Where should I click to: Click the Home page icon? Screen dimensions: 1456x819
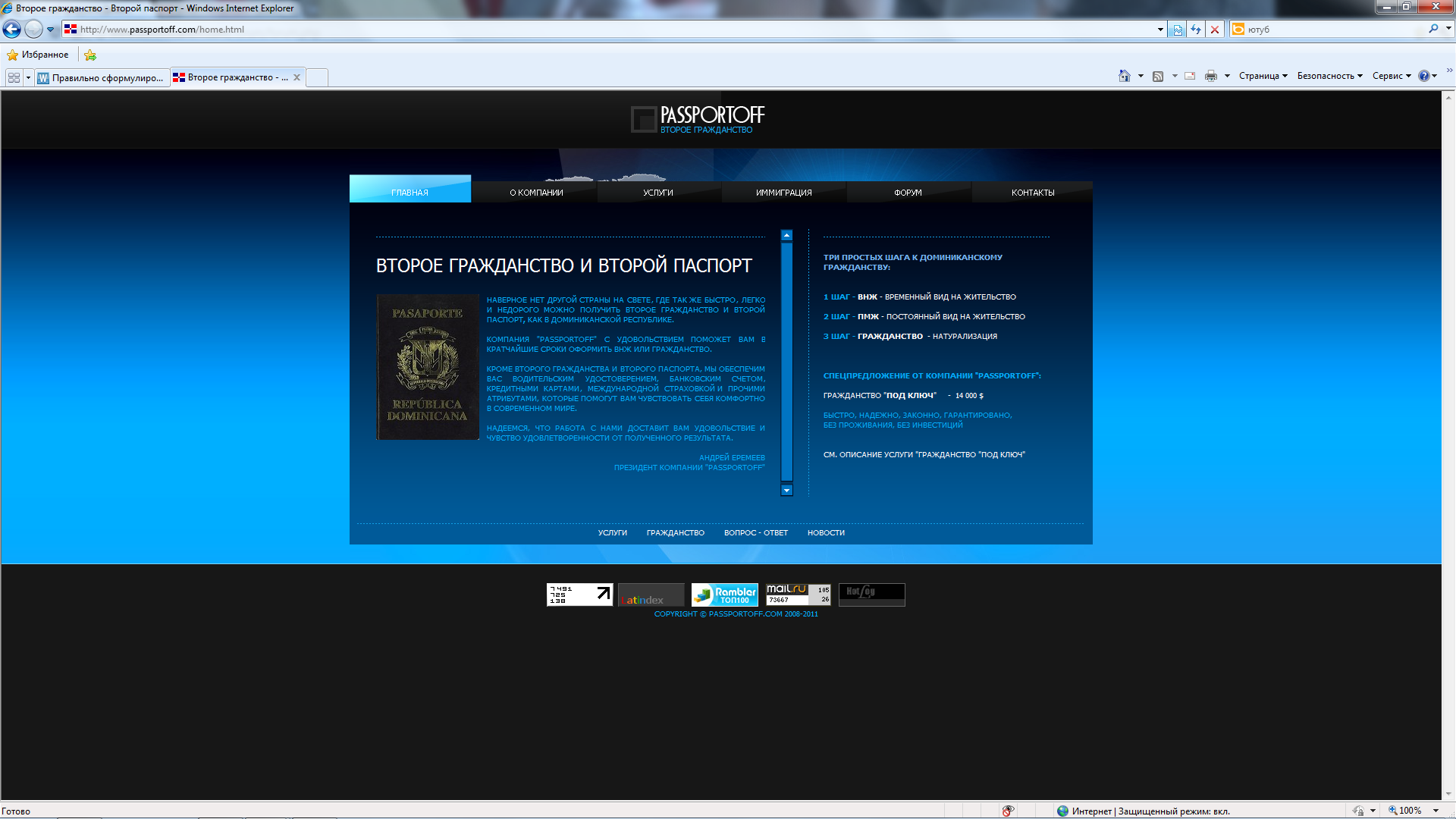1125,76
